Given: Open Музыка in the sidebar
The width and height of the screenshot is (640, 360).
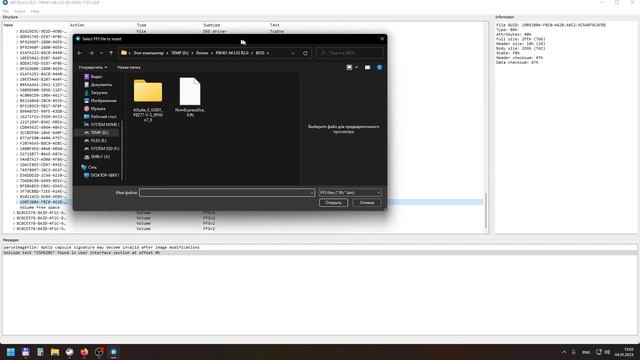Looking at the screenshot, I should 98,109.
